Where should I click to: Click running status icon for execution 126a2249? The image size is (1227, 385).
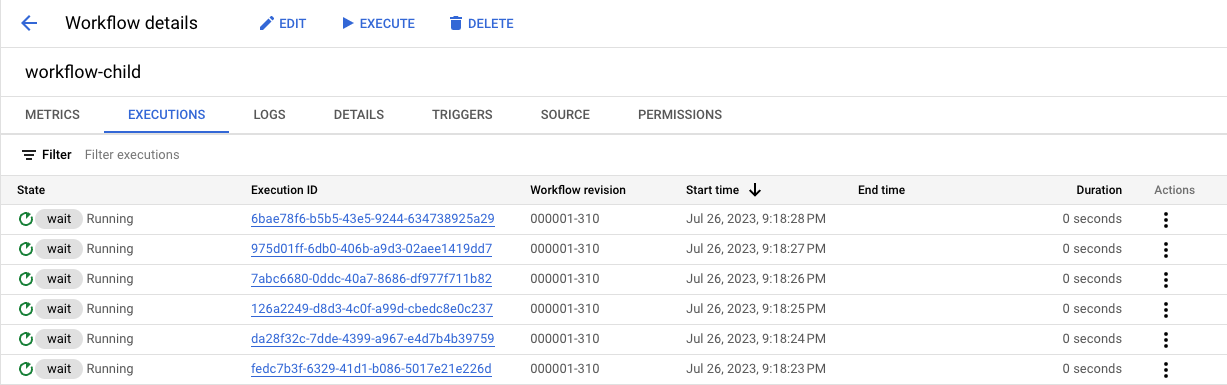coord(25,309)
